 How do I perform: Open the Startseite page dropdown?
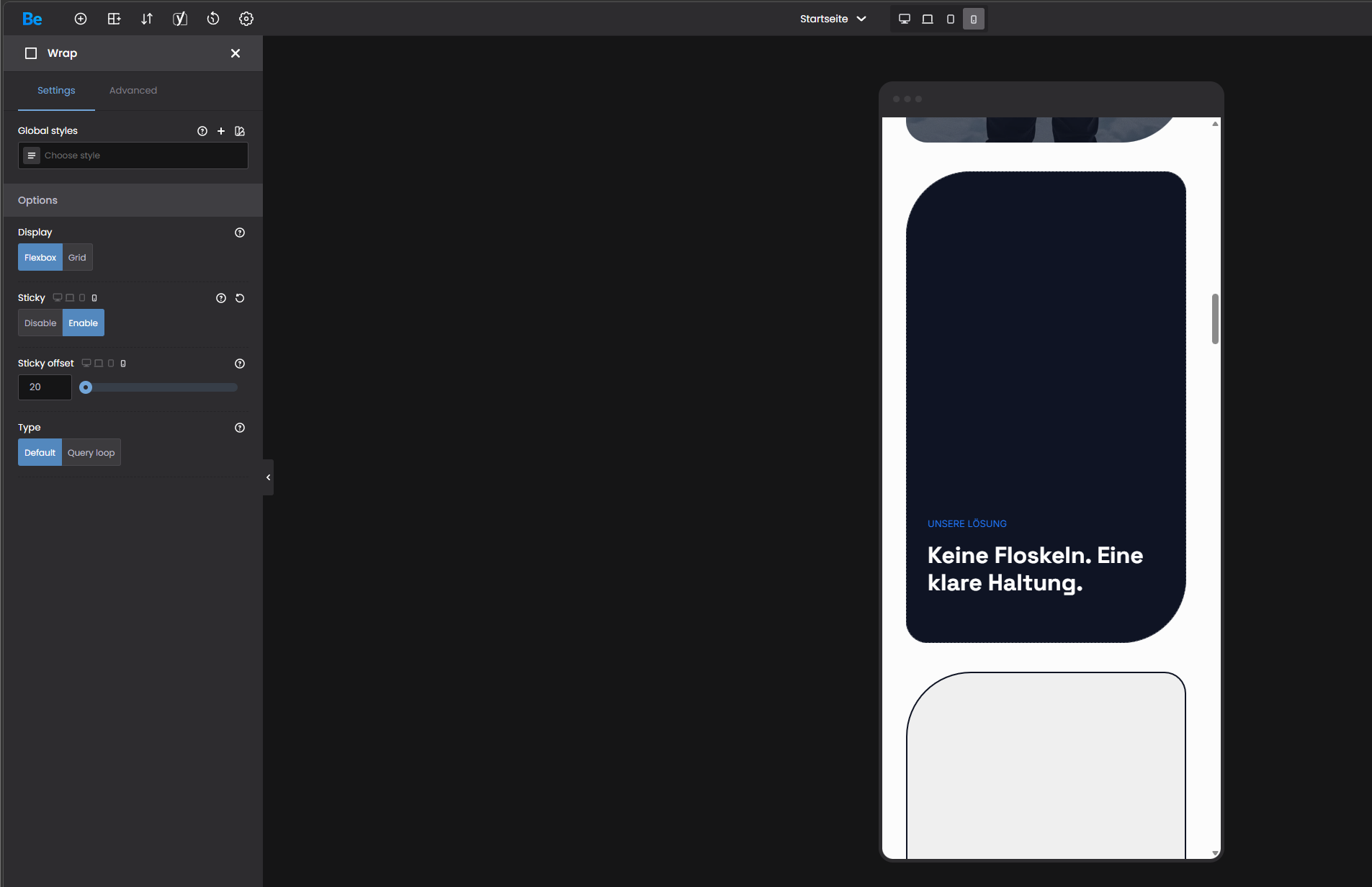click(833, 19)
